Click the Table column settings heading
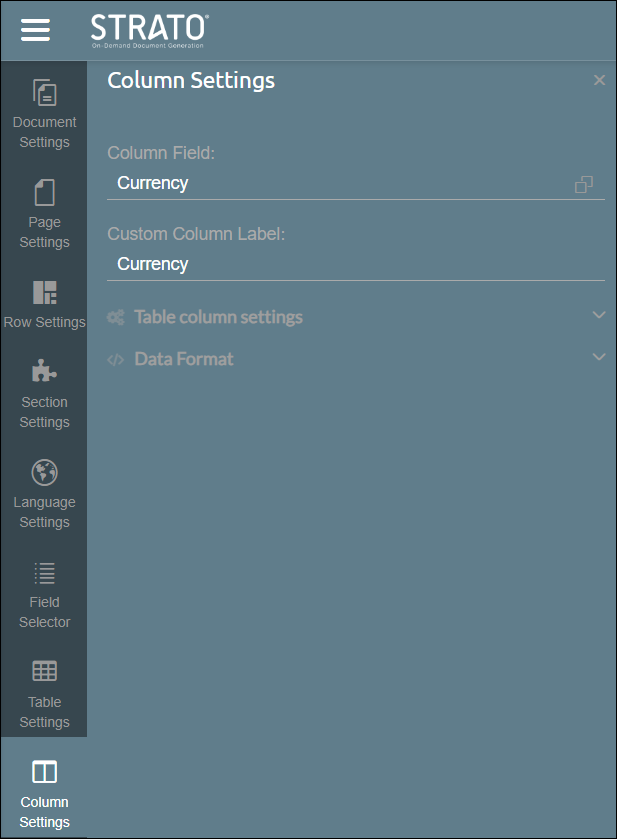 point(218,317)
